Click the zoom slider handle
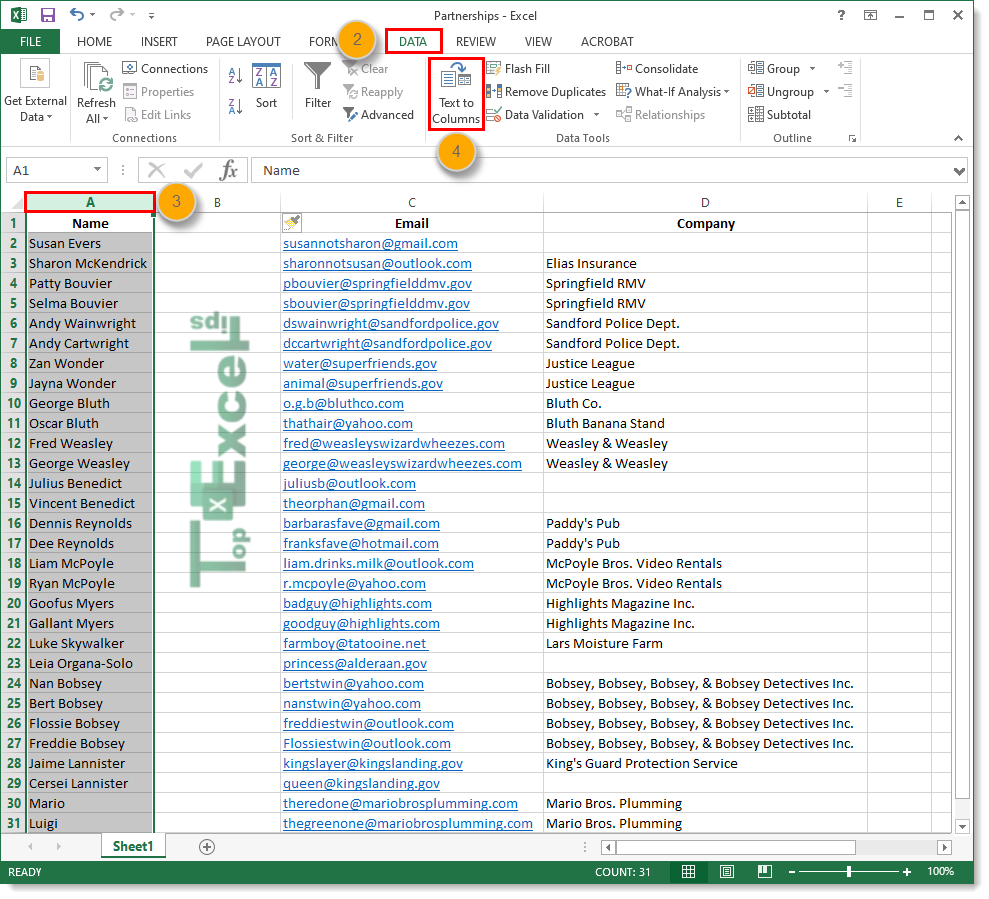 (849, 872)
